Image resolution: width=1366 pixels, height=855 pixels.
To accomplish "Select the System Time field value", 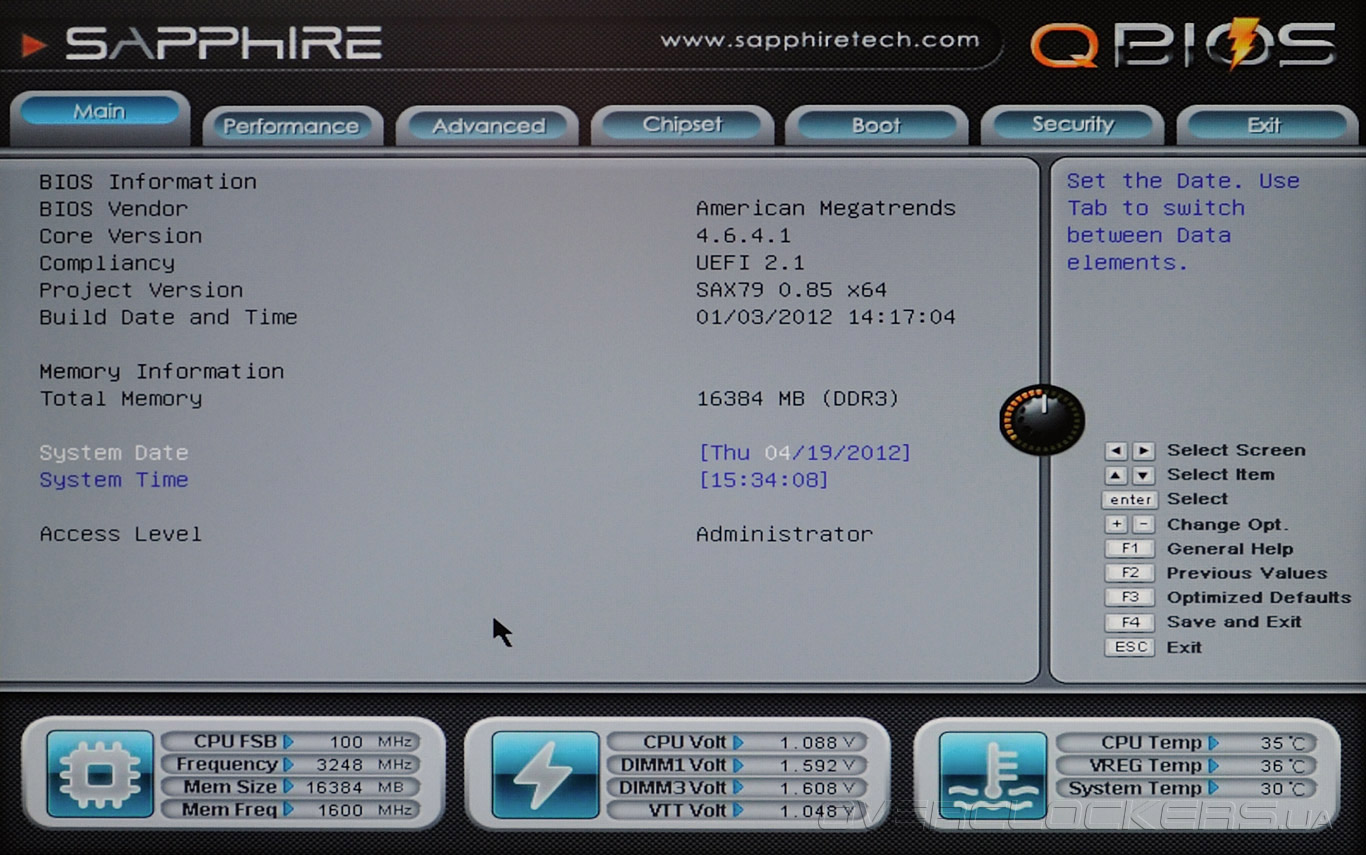I will pyautogui.click(x=764, y=480).
